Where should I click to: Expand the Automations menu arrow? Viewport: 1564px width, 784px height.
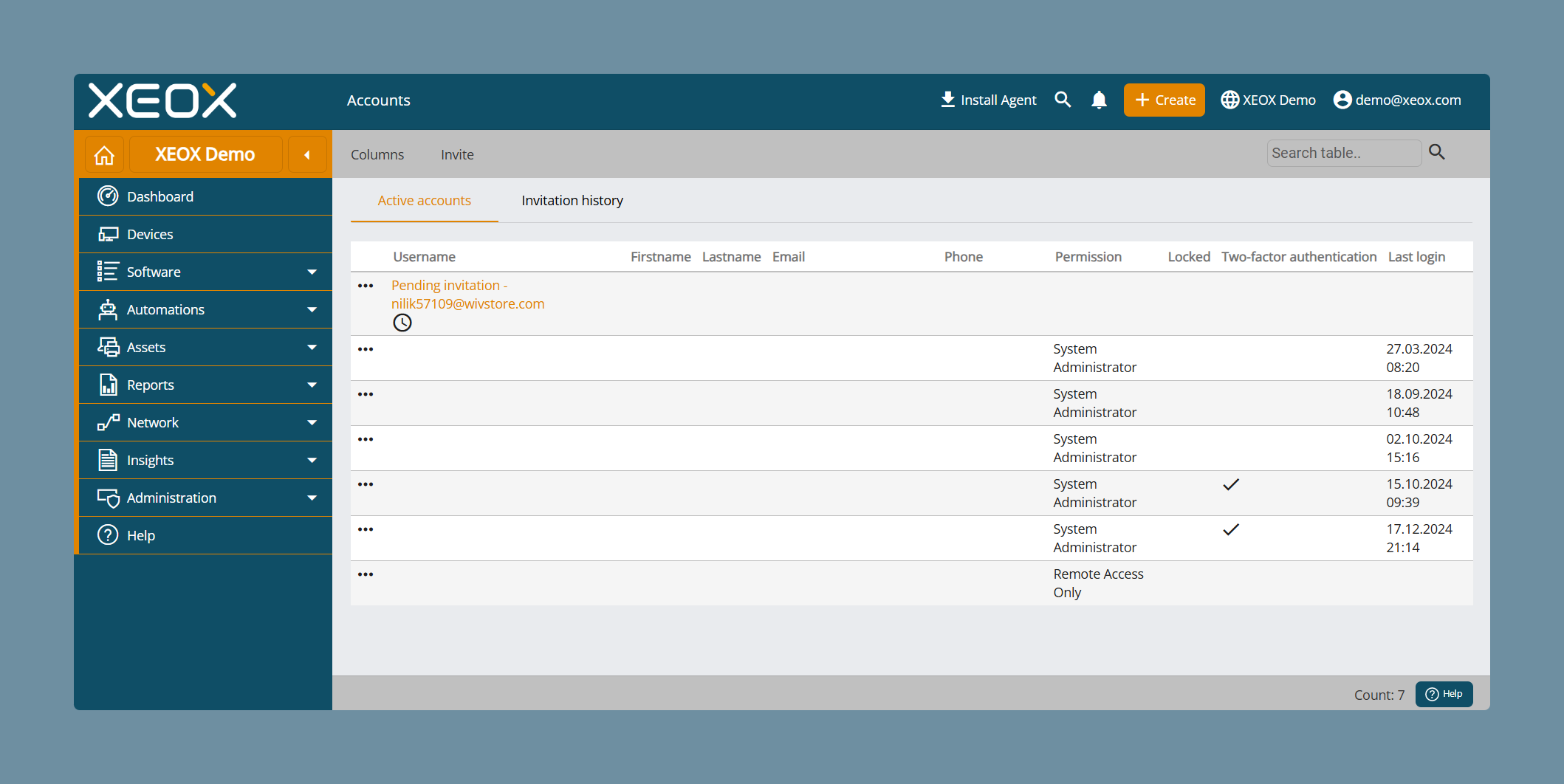coord(312,310)
